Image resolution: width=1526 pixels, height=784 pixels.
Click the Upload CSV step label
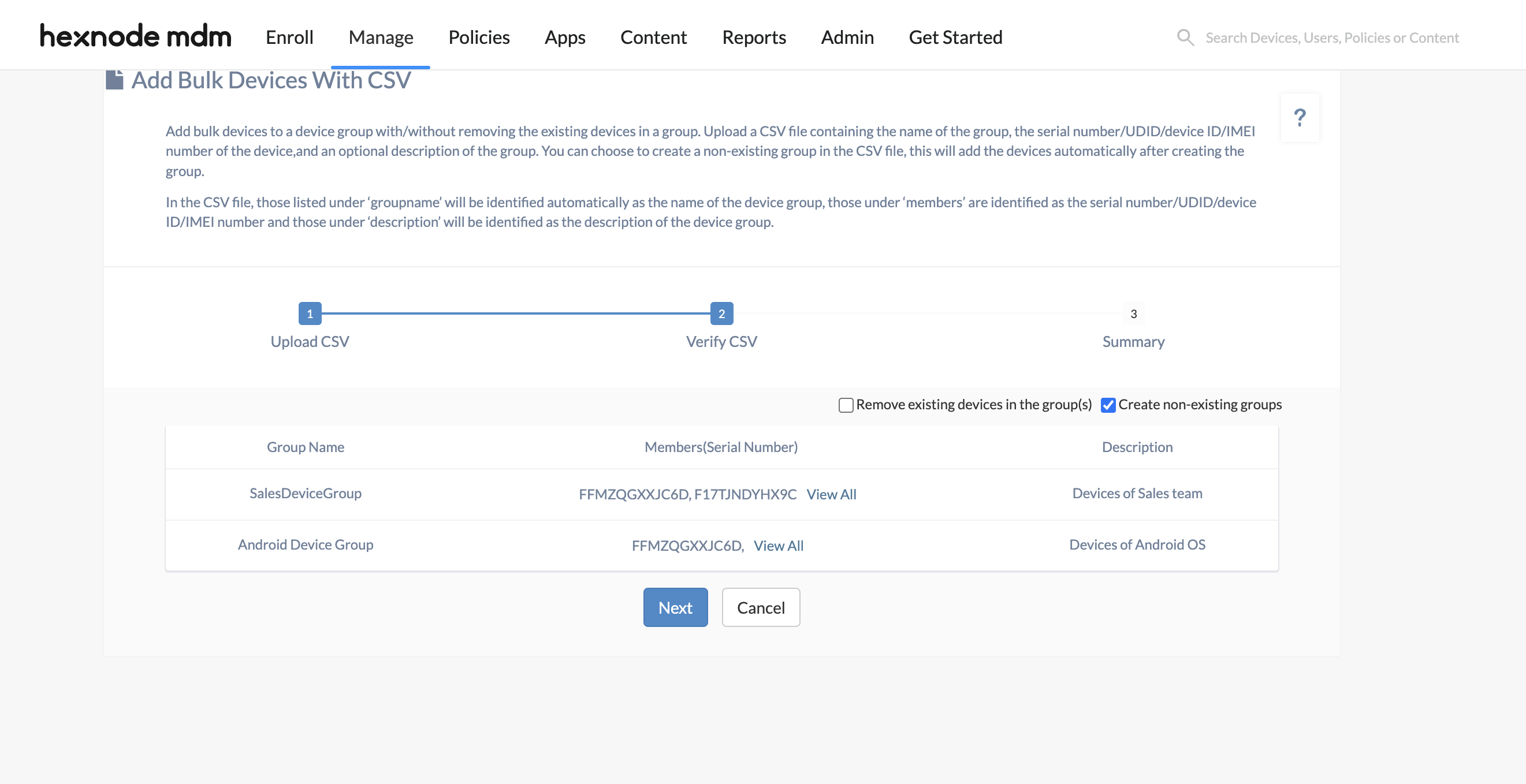pos(310,342)
